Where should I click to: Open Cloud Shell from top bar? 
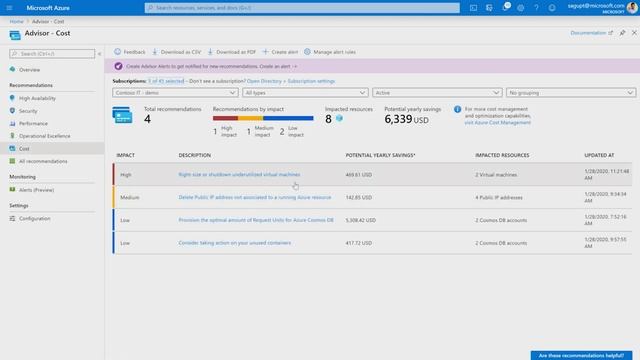click(473, 8)
